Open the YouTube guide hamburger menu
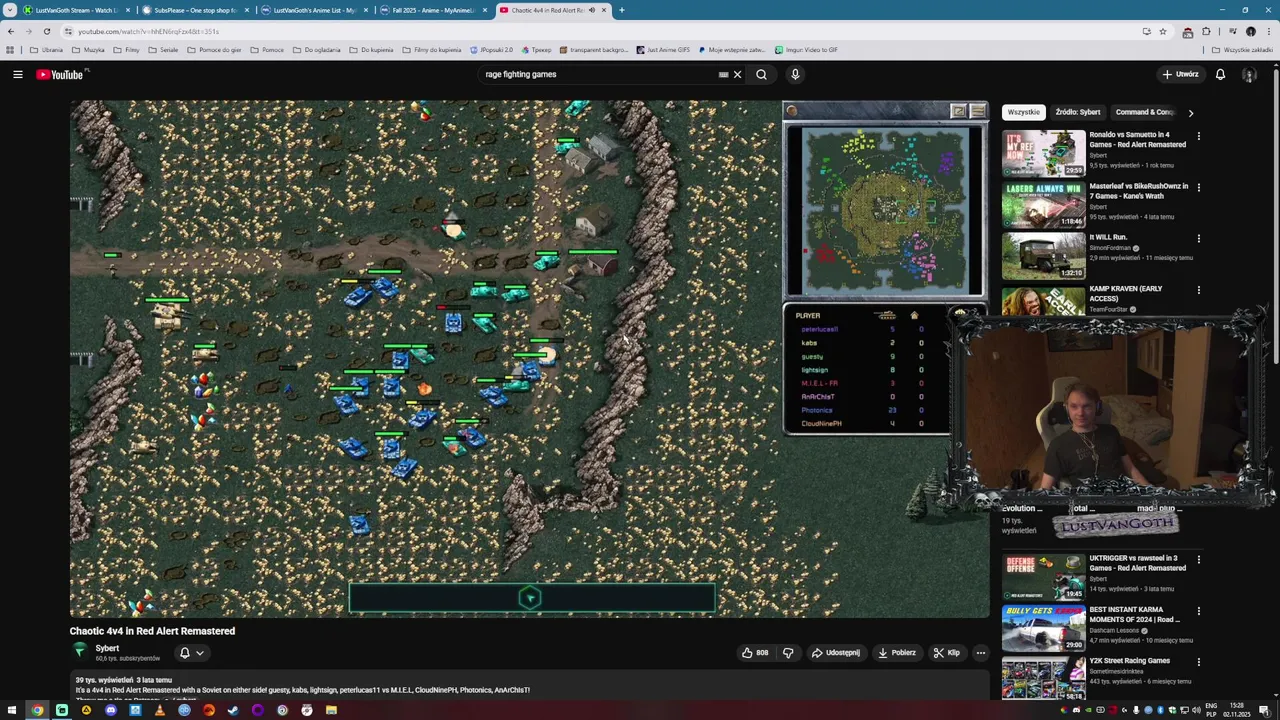Viewport: 1280px width, 720px height. coord(18,74)
